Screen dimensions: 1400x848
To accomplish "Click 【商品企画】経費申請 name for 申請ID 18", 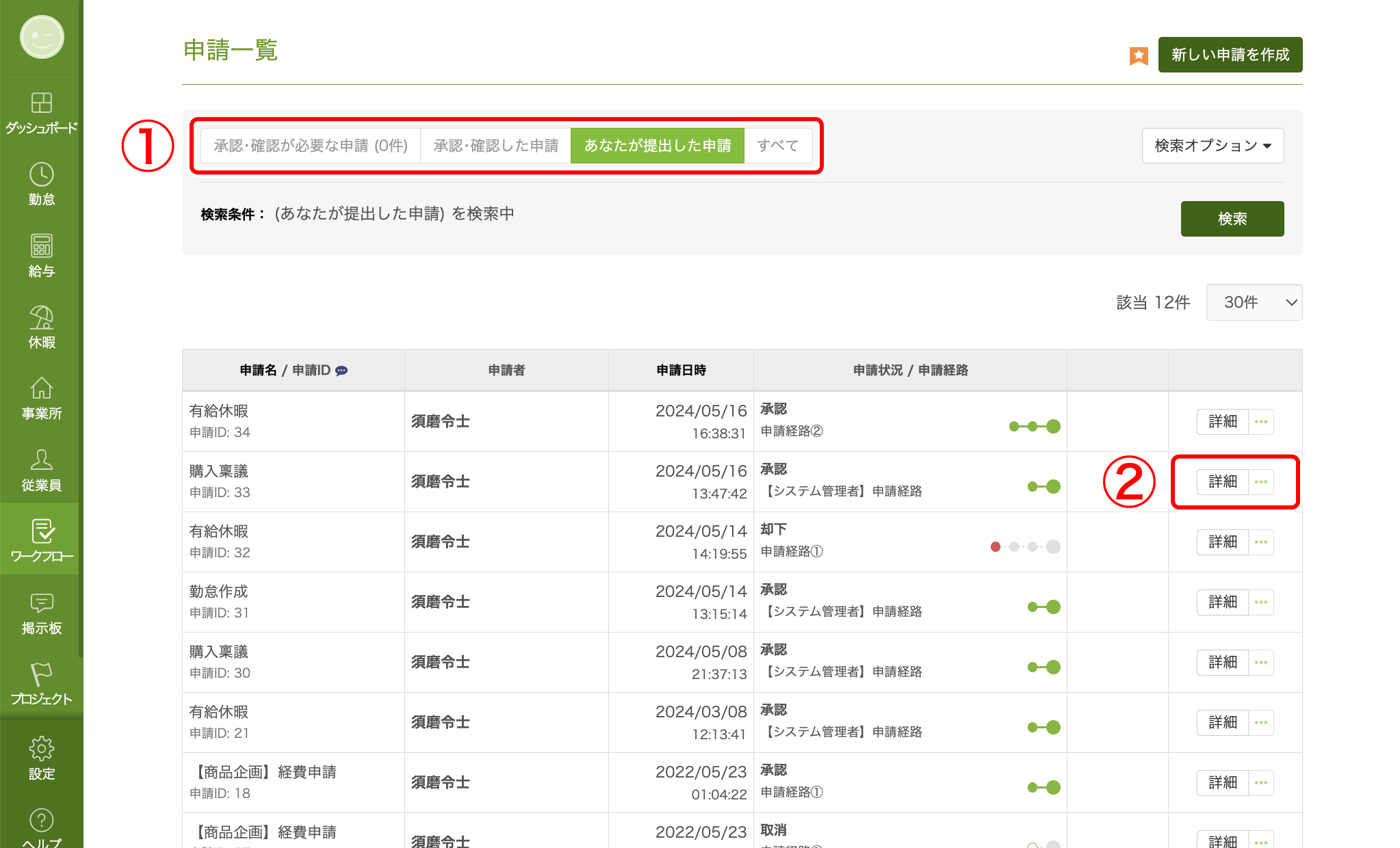I will [x=263, y=772].
